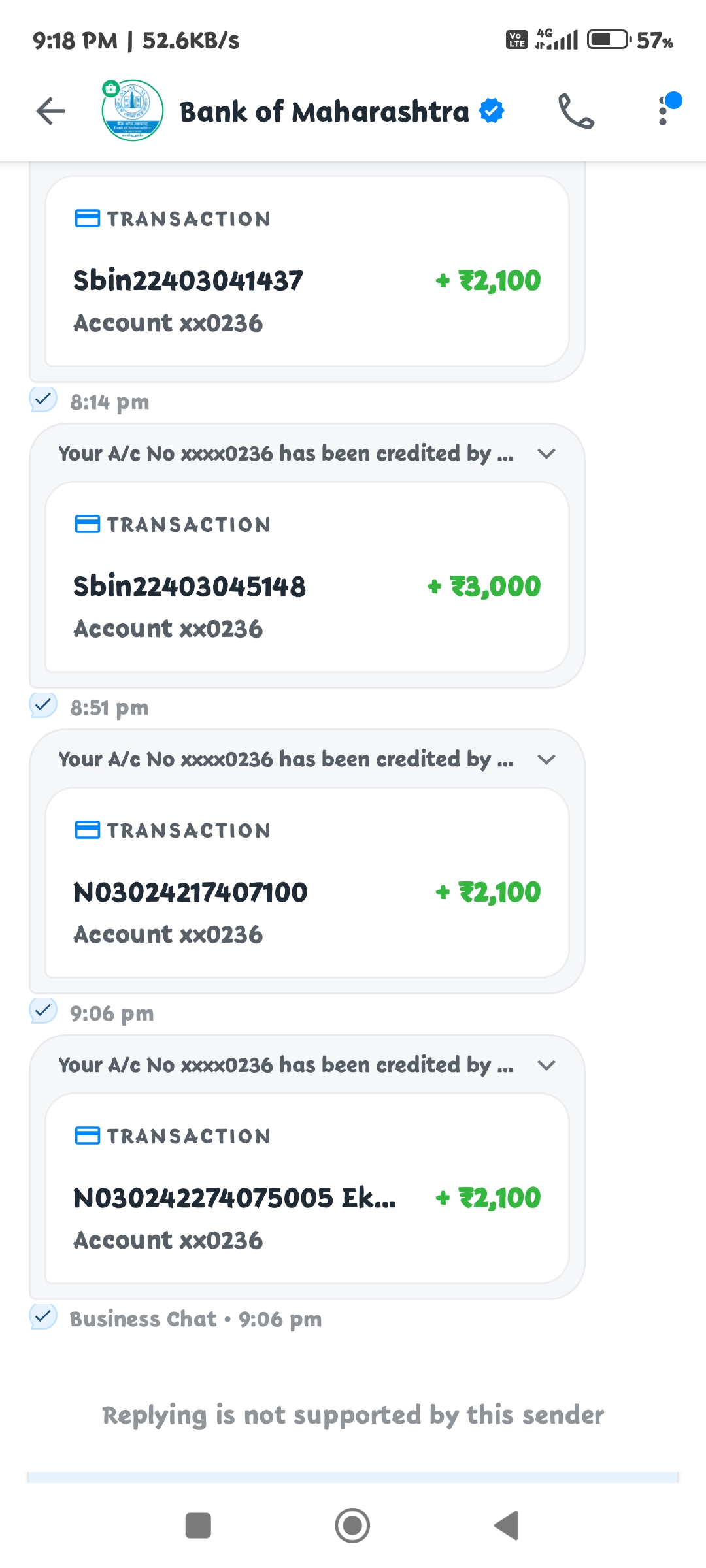
Task: Open the three-dot overflow menu
Action: coord(664,111)
